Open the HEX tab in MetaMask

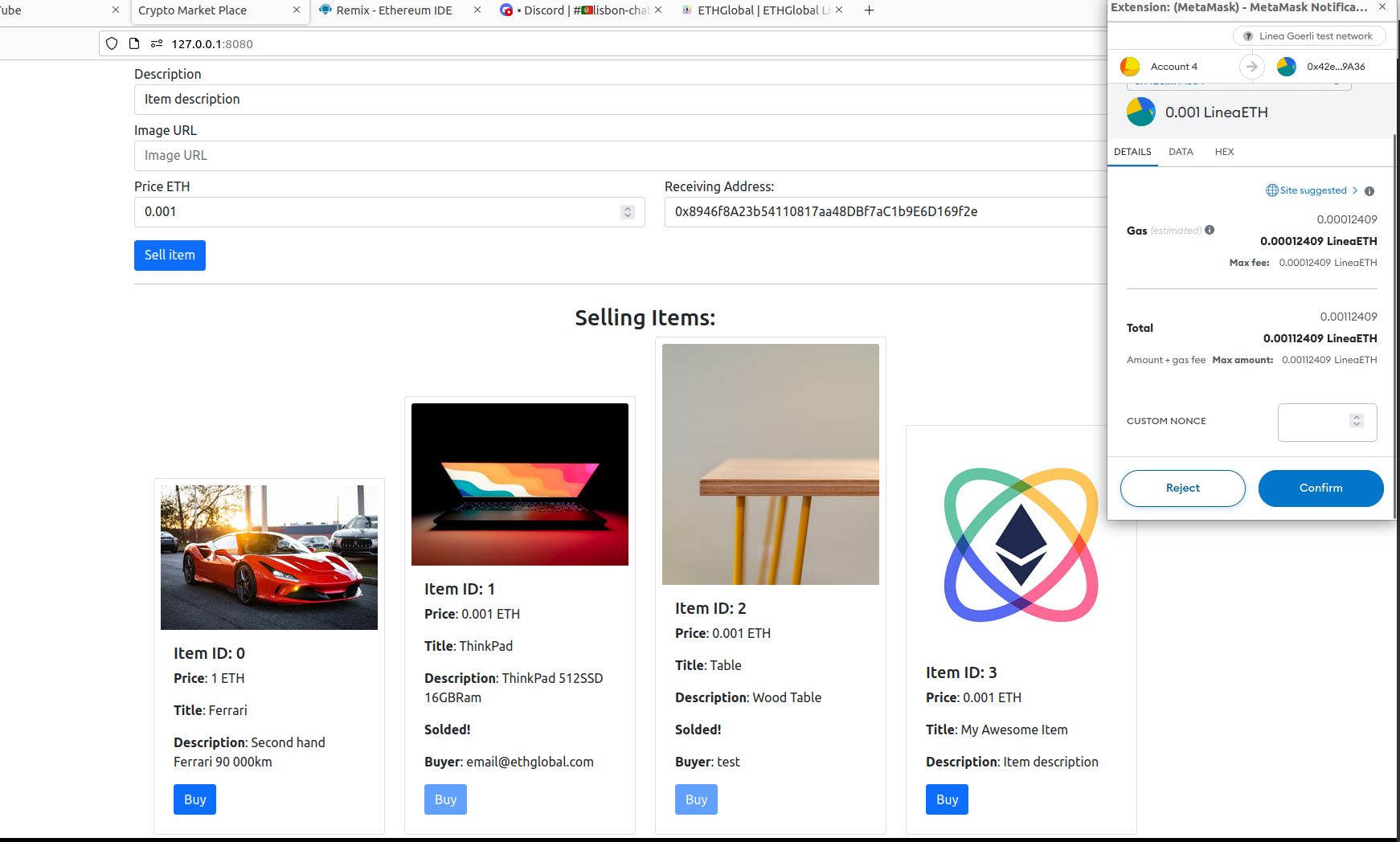pyautogui.click(x=1224, y=152)
